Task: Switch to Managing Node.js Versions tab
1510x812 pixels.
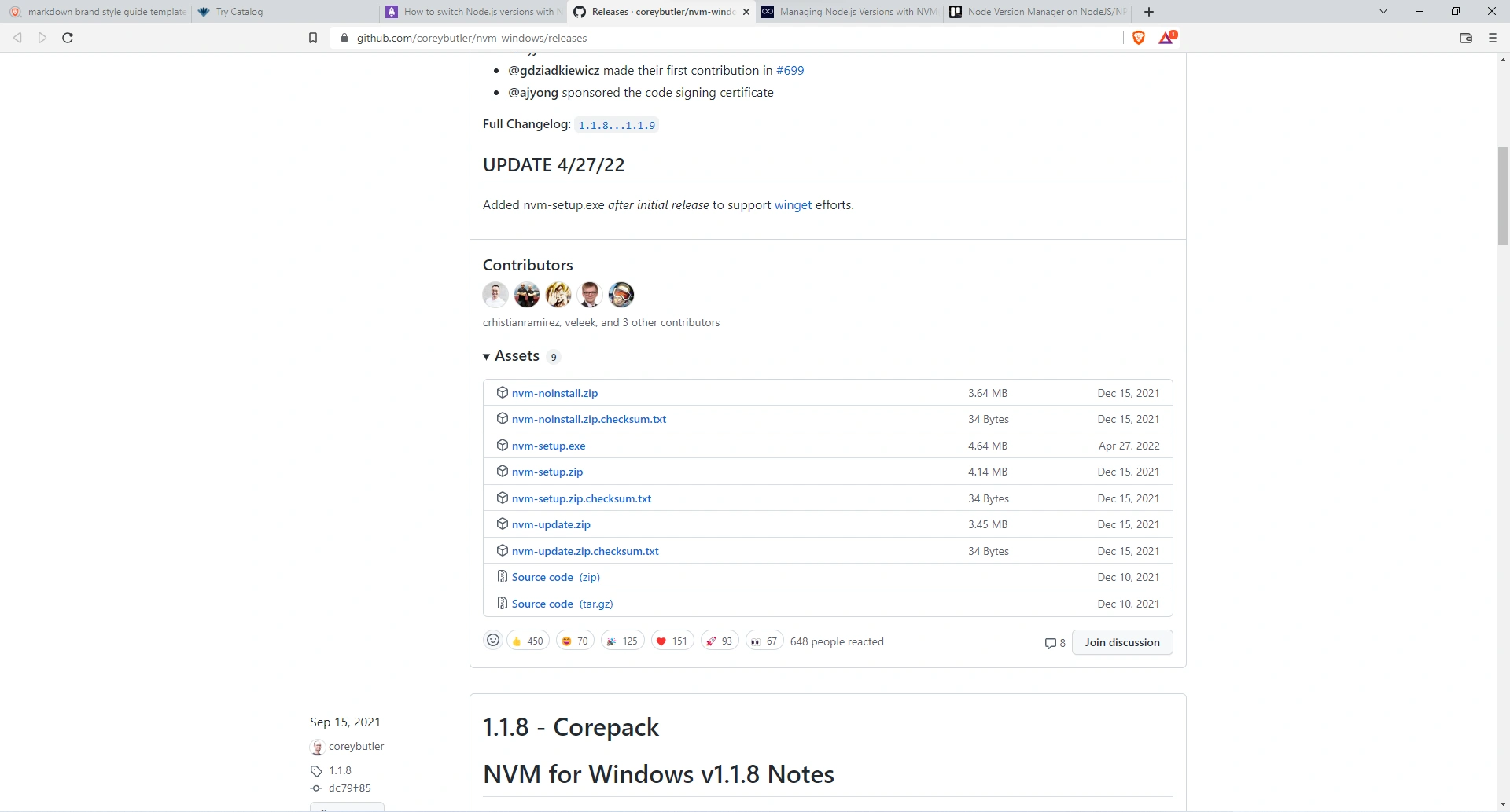Action: (849, 12)
